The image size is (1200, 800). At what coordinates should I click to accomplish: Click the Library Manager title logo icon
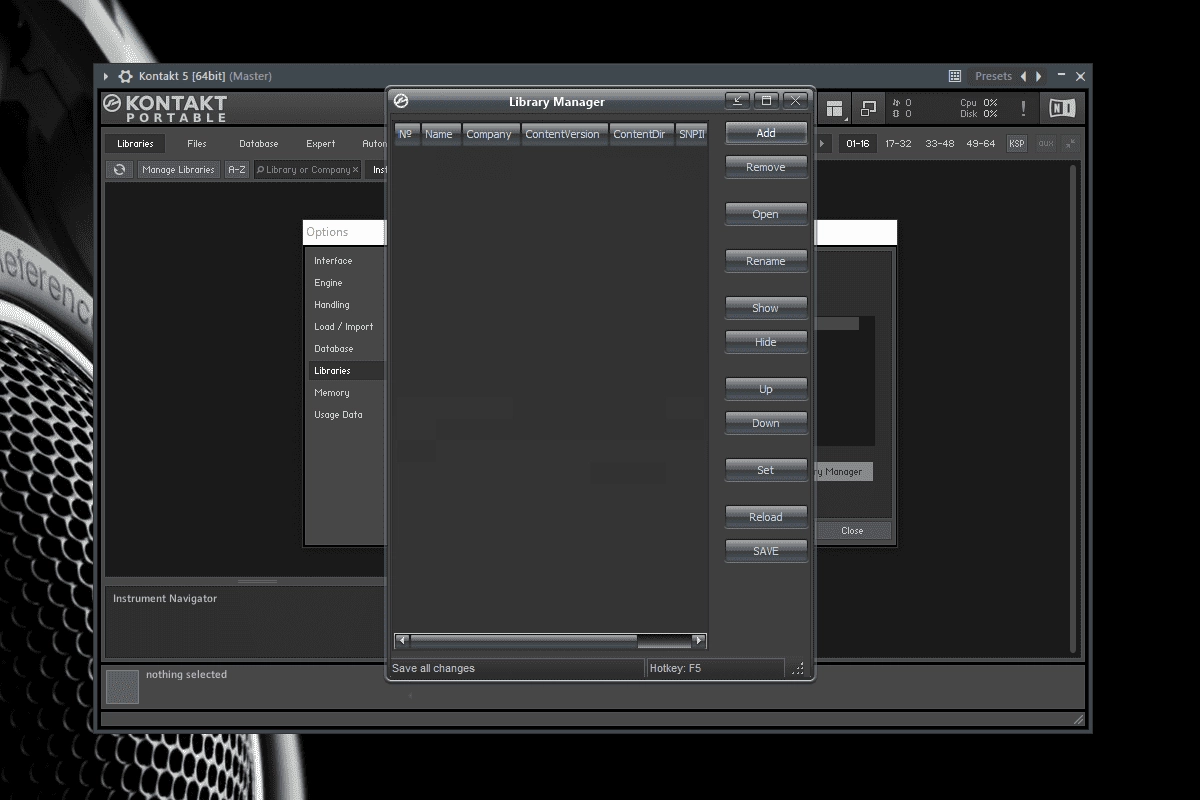401,101
